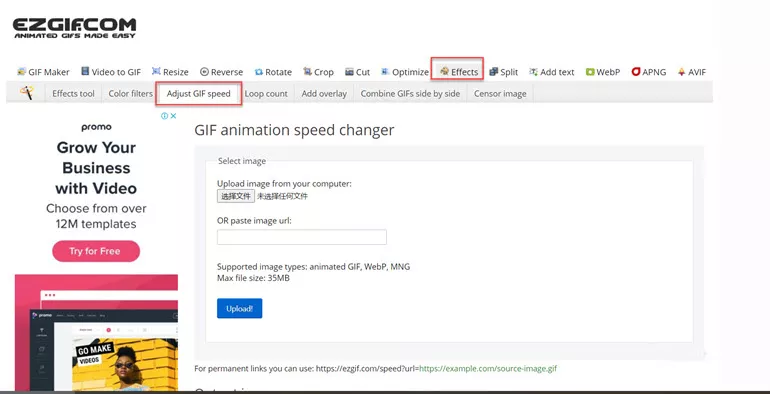Open the APNG menu item
Viewport: 770px width, 394px height.
[x=649, y=72]
